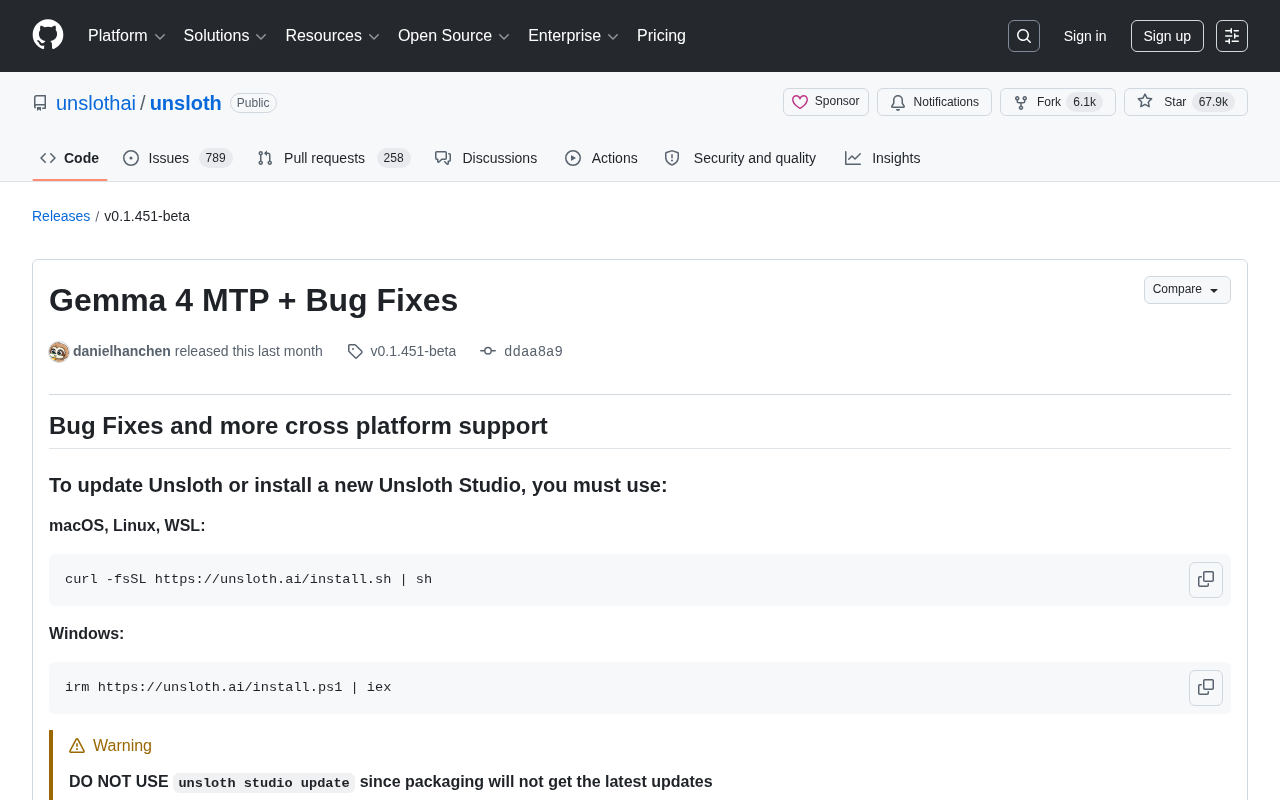
Task: Open the Pricing page
Action: pyautogui.click(x=661, y=36)
